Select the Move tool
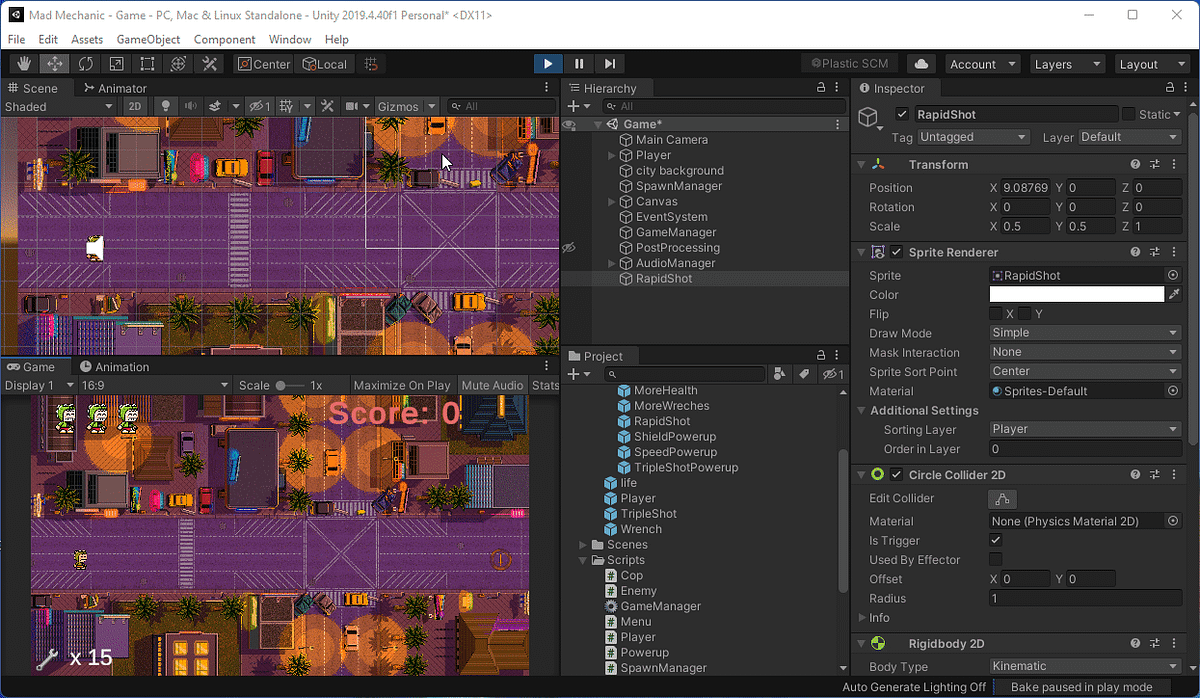Viewport: 1200px width, 698px height. (54, 63)
